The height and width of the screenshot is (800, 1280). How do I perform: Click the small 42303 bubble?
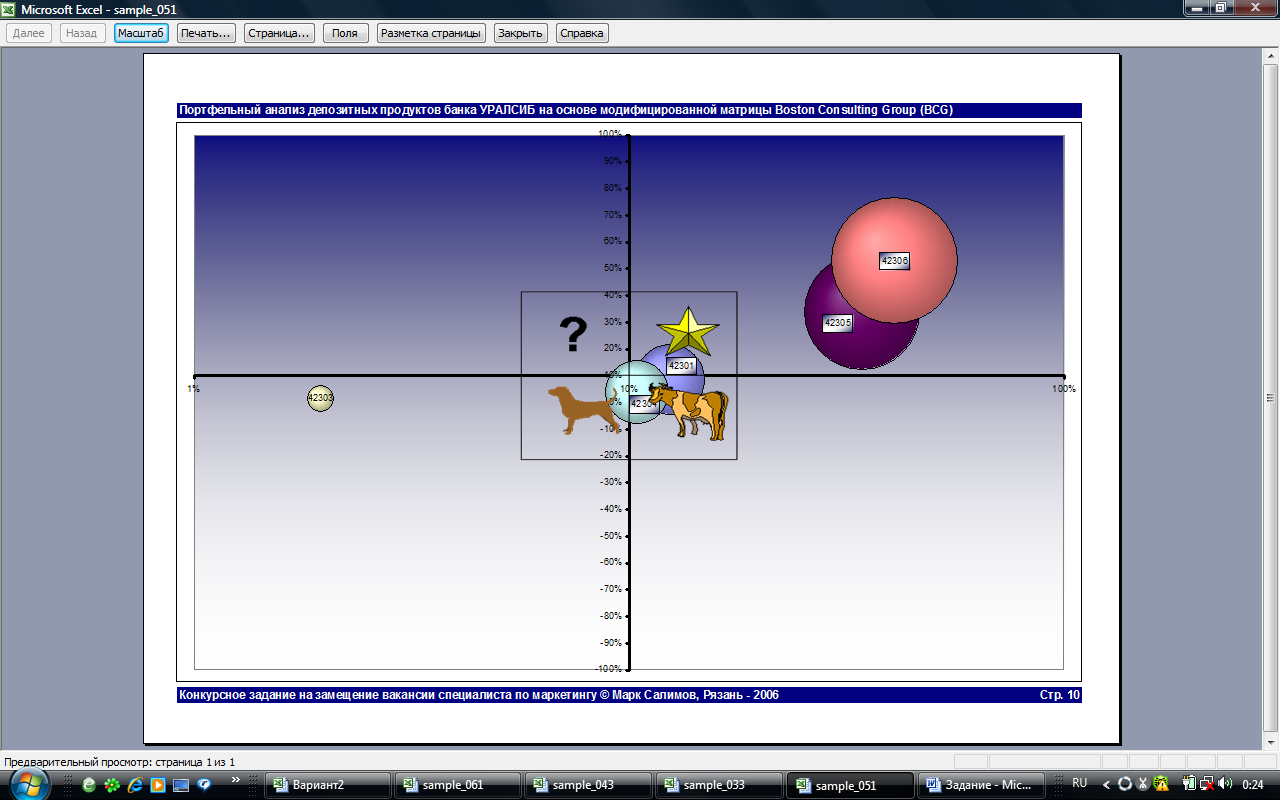coord(320,398)
